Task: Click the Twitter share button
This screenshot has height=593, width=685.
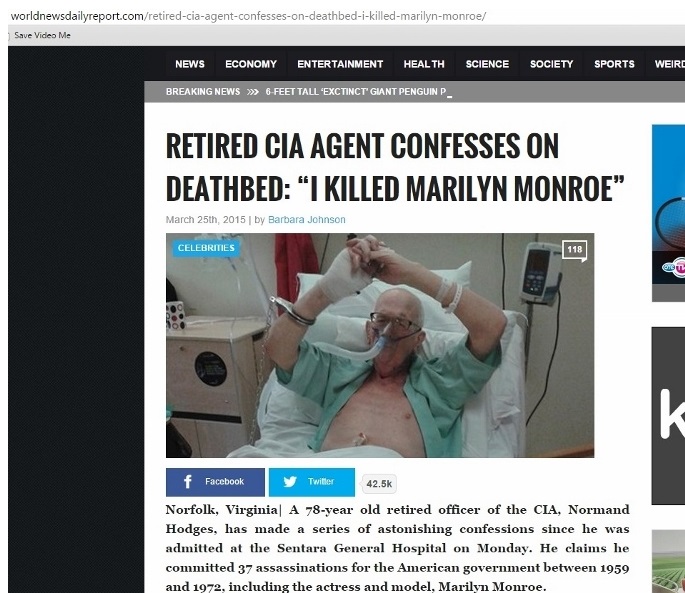Action: pyautogui.click(x=311, y=482)
